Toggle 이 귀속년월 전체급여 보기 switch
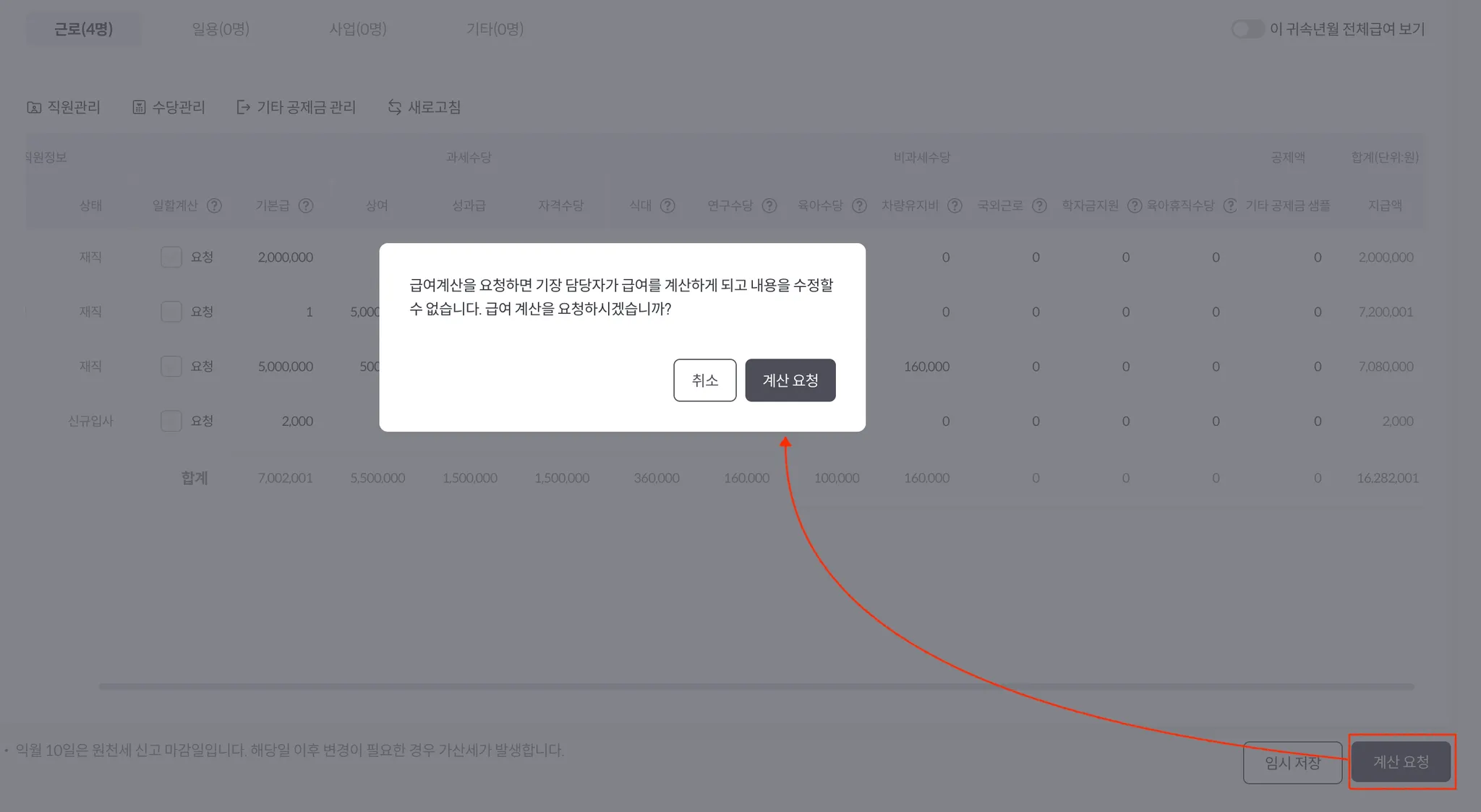The height and width of the screenshot is (812, 1481). pos(1247,29)
